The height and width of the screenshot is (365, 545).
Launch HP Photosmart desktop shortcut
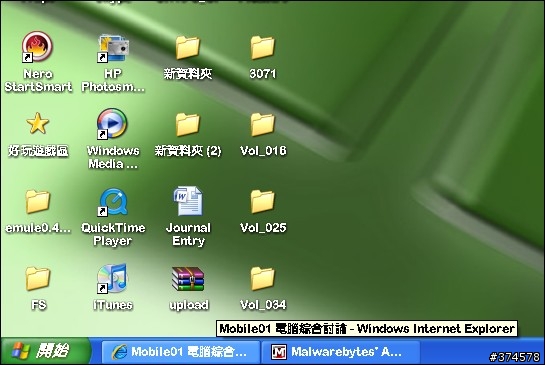click(x=113, y=48)
